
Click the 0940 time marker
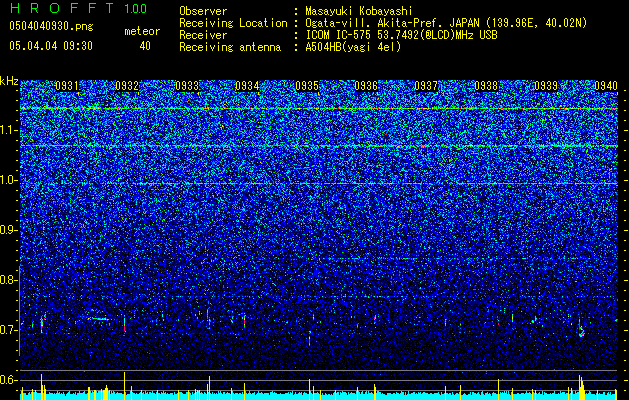tap(606, 86)
